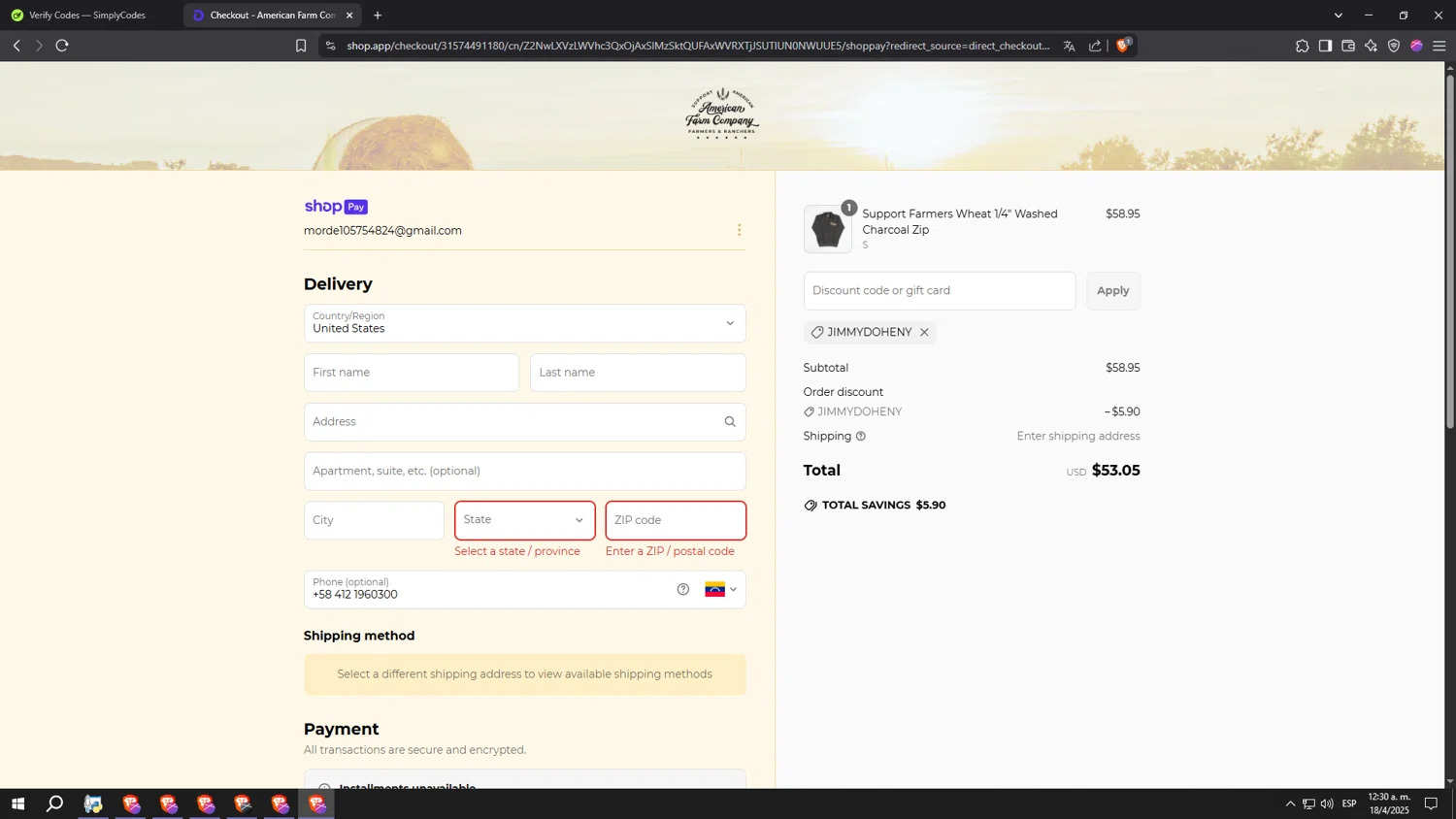This screenshot has width=1456, height=819.
Task: Open tab search chevron
Action: tap(1338, 16)
